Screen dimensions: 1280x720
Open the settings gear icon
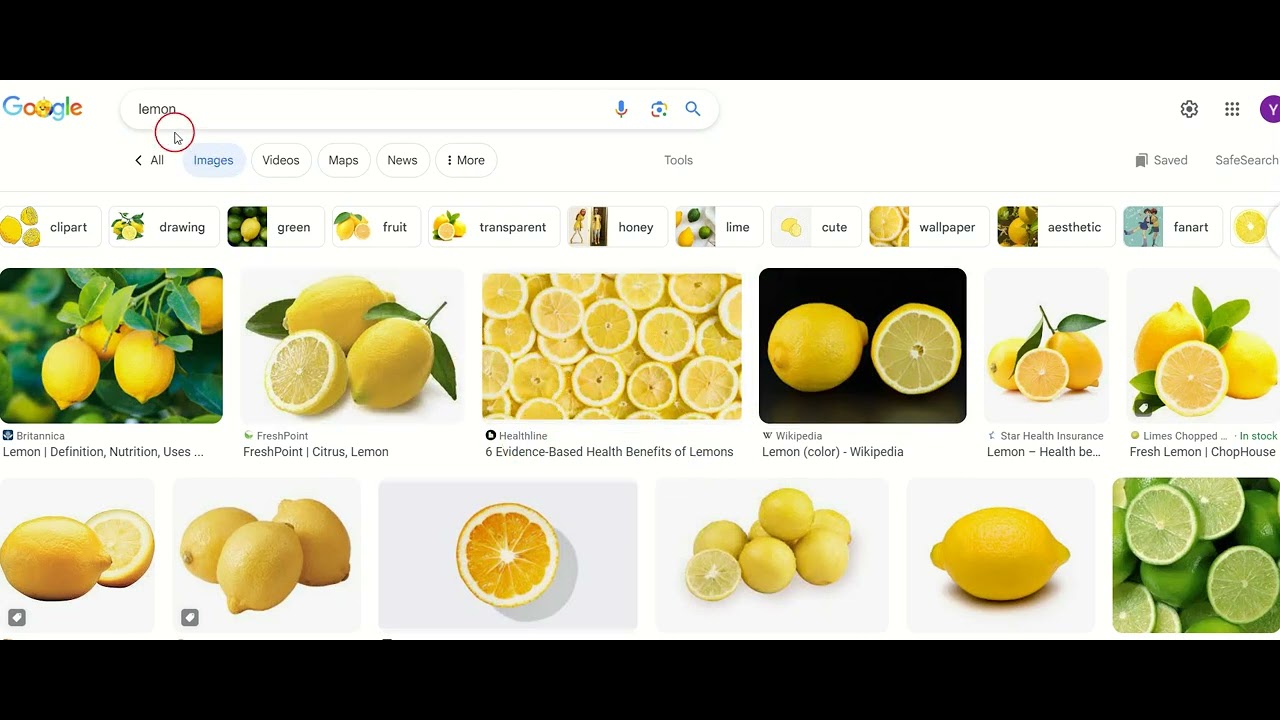point(1189,109)
